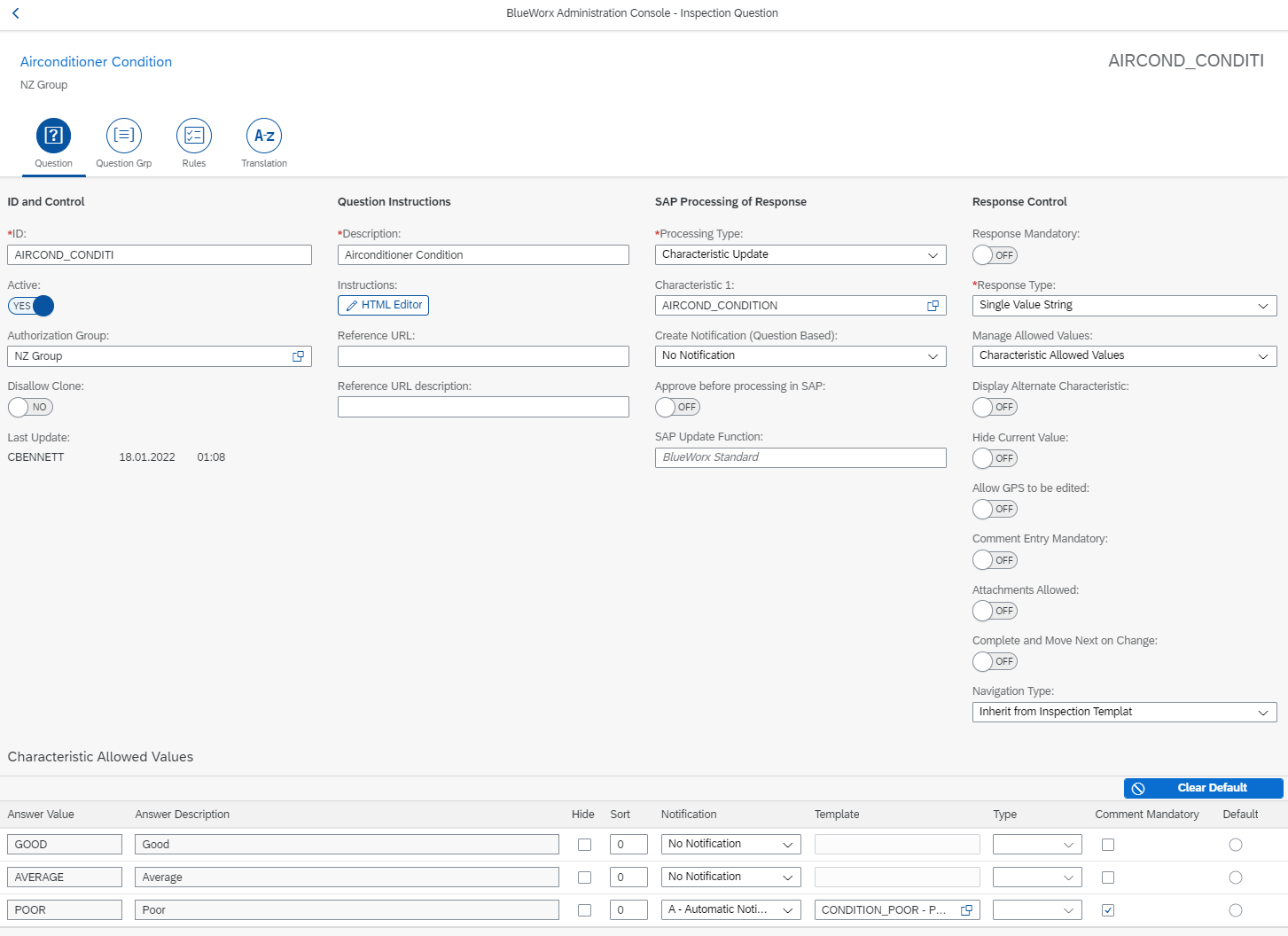Open Create Notification (Question Based) dropdown
The height and width of the screenshot is (936, 1288).
coord(800,355)
